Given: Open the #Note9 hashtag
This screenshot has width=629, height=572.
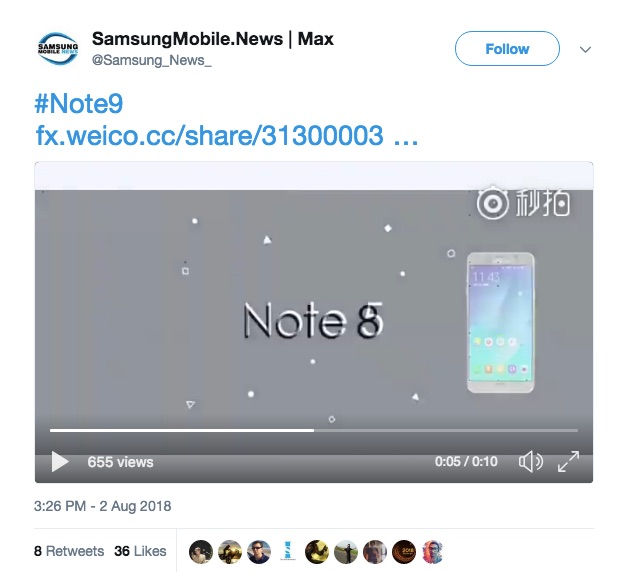Looking at the screenshot, I should [79, 103].
